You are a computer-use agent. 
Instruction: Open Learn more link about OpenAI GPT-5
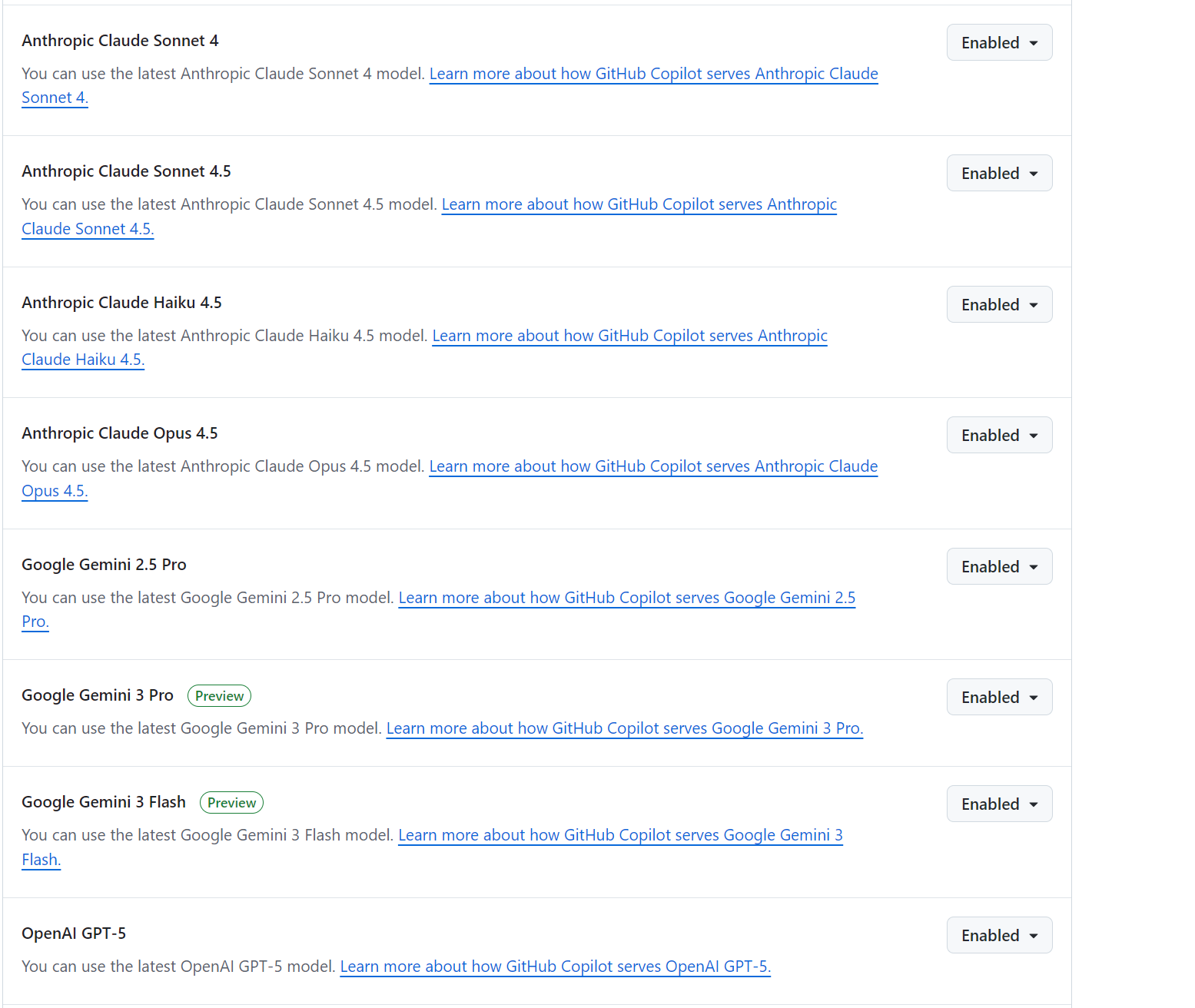tap(556, 967)
